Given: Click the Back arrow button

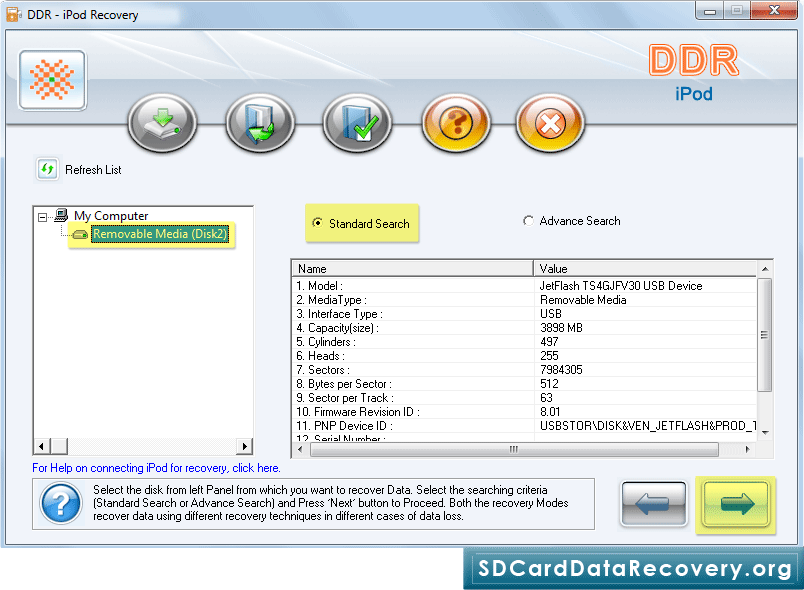Looking at the screenshot, I should point(653,503).
